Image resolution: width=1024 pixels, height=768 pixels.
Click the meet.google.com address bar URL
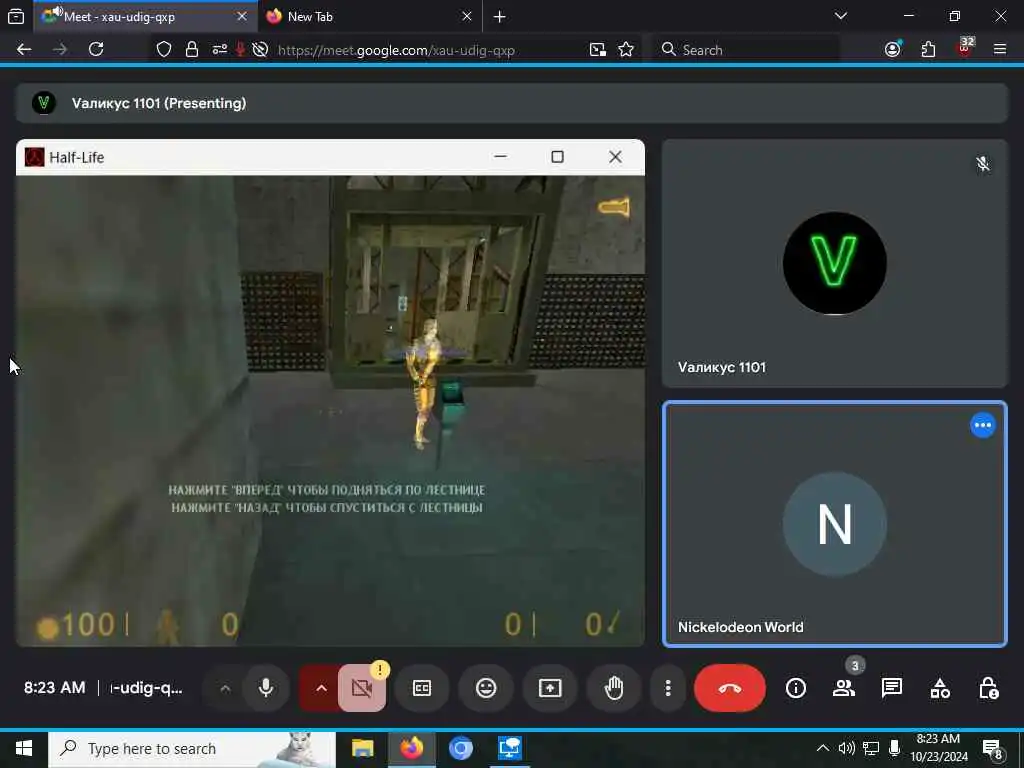[396, 50]
